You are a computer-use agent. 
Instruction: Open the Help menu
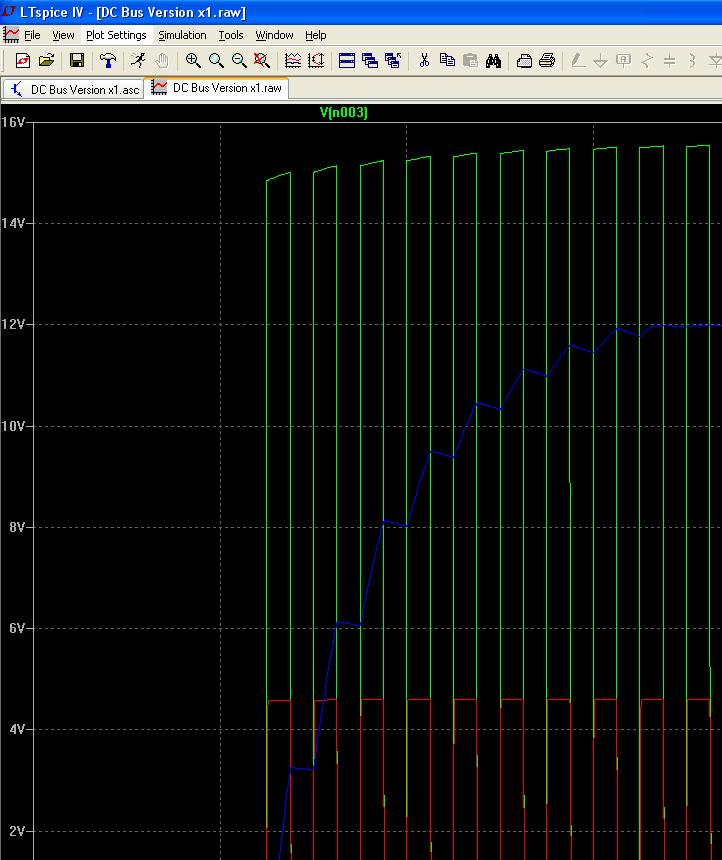point(315,35)
